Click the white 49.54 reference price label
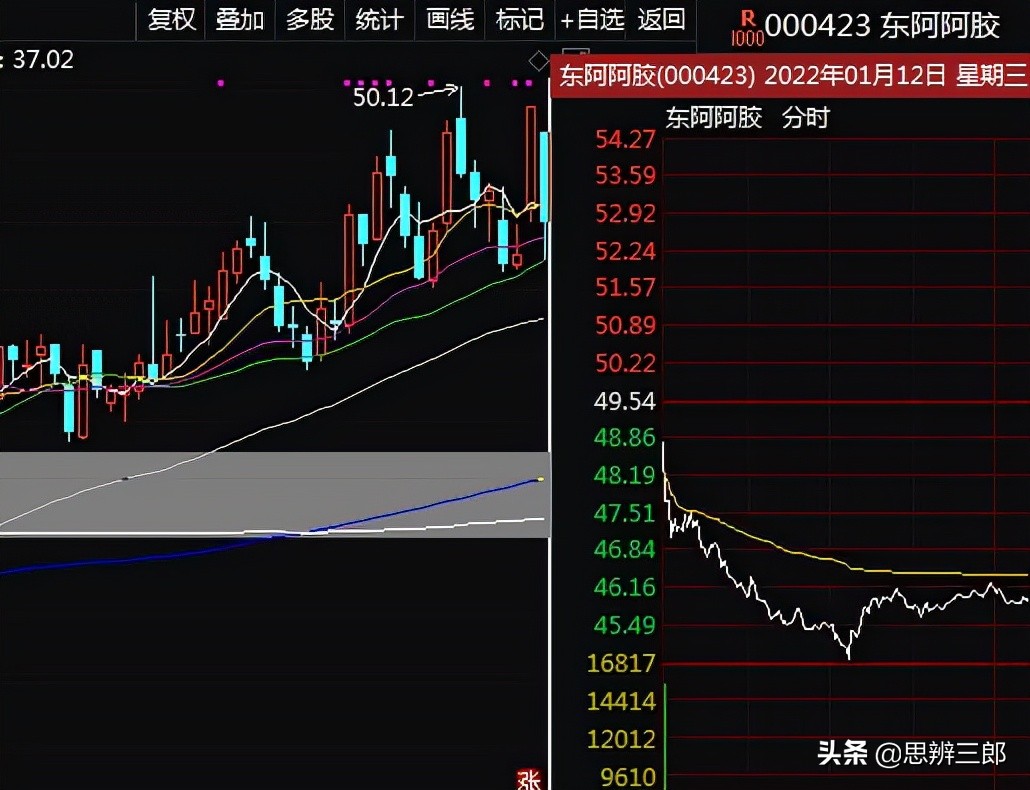The image size is (1030, 790). [625, 401]
